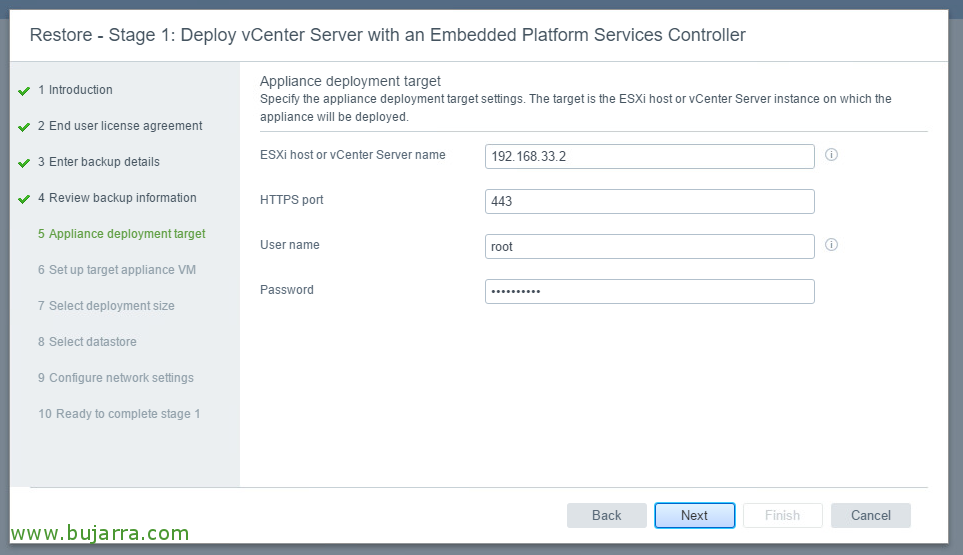963x555 pixels.
Task: Click Select deployment size step
Action: (x=106, y=306)
